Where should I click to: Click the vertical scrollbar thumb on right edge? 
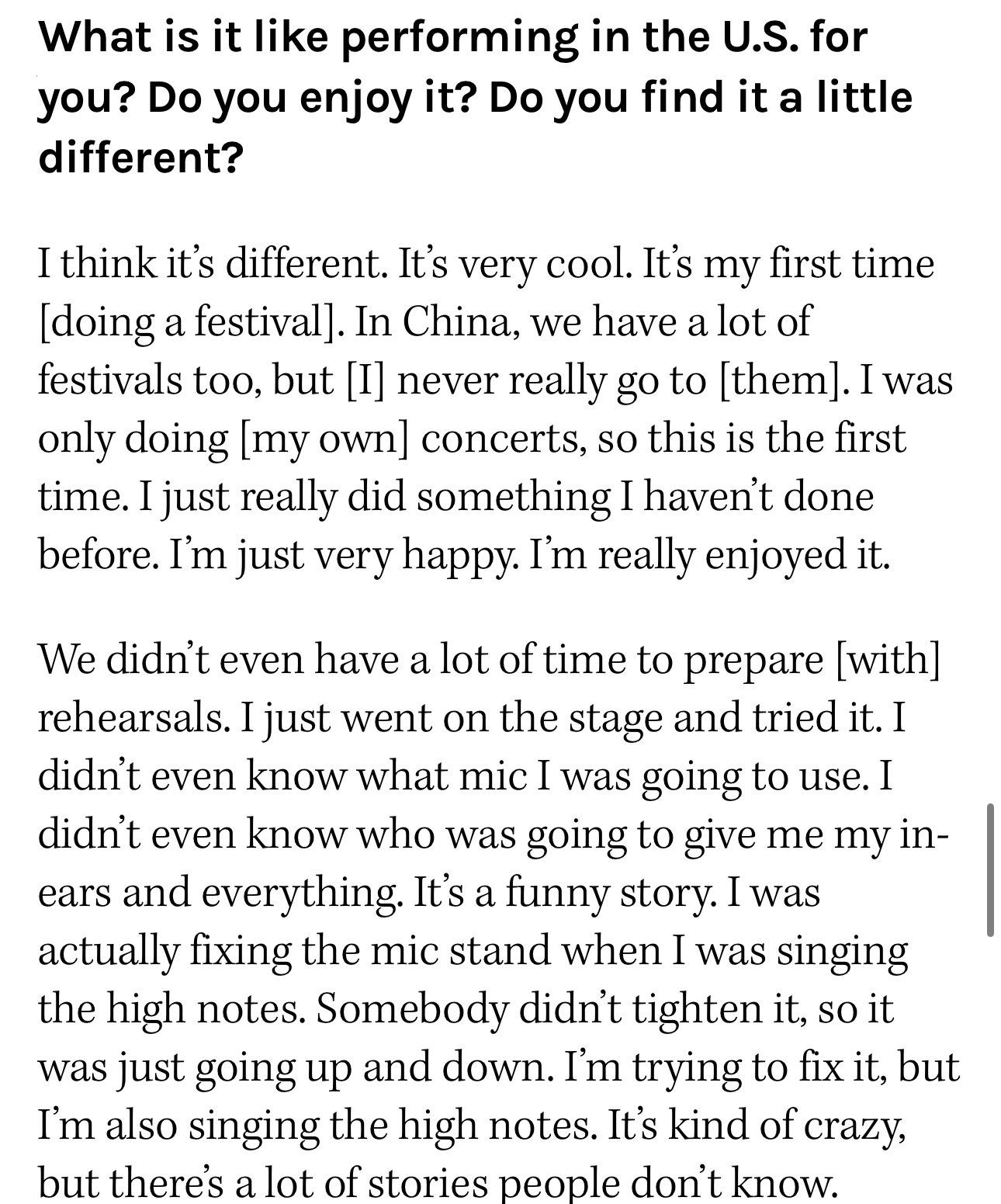[989, 871]
